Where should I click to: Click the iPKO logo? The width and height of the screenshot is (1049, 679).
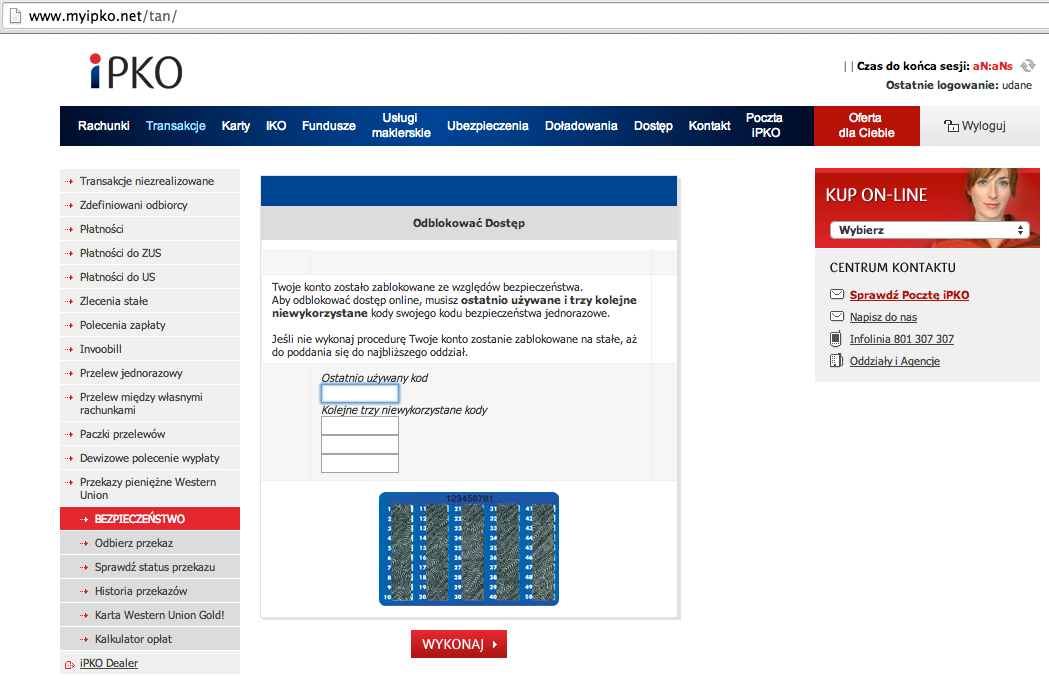coord(136,72)
